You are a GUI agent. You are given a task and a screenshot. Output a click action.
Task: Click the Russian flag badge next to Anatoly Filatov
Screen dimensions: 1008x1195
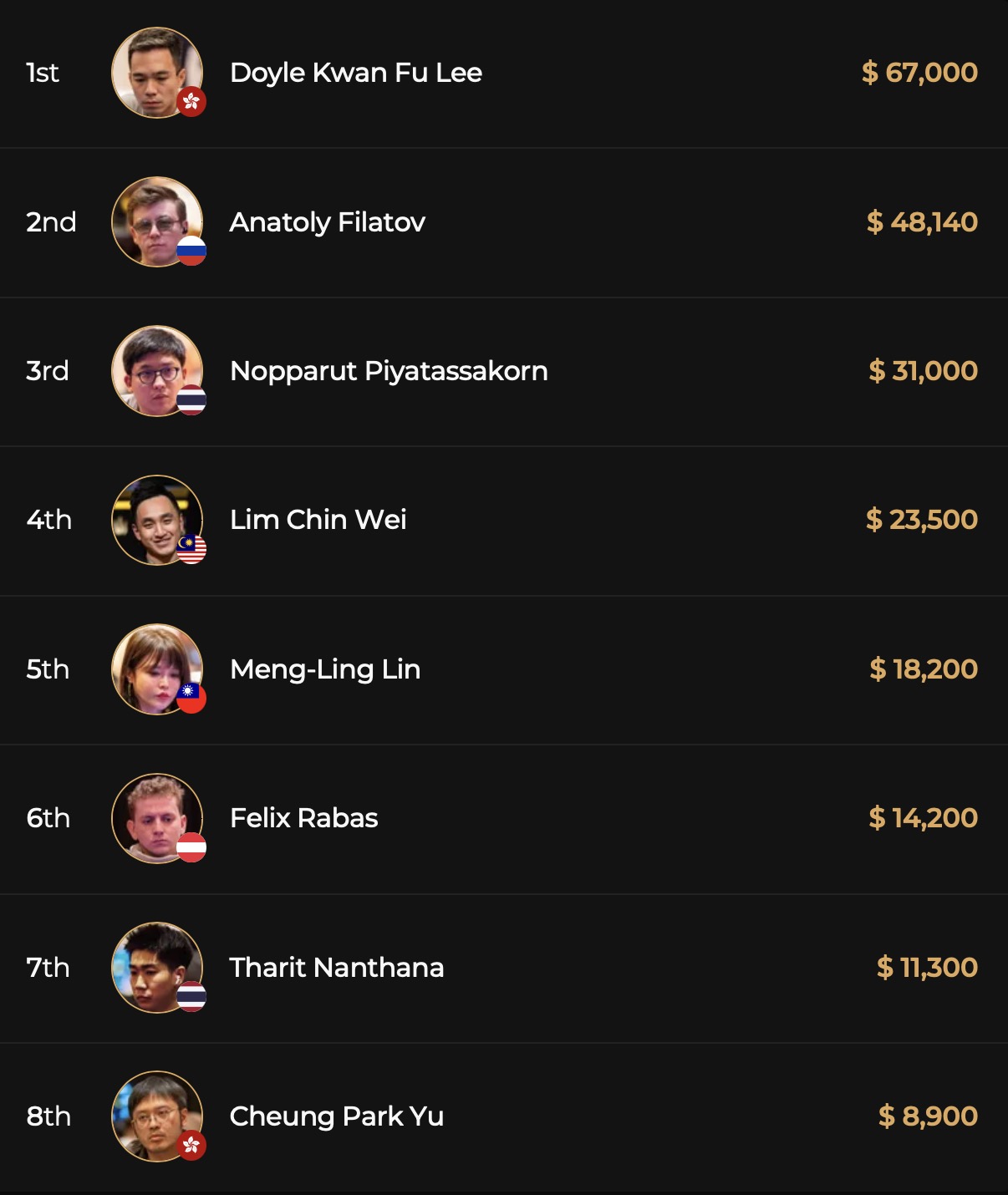click(191, 251)
